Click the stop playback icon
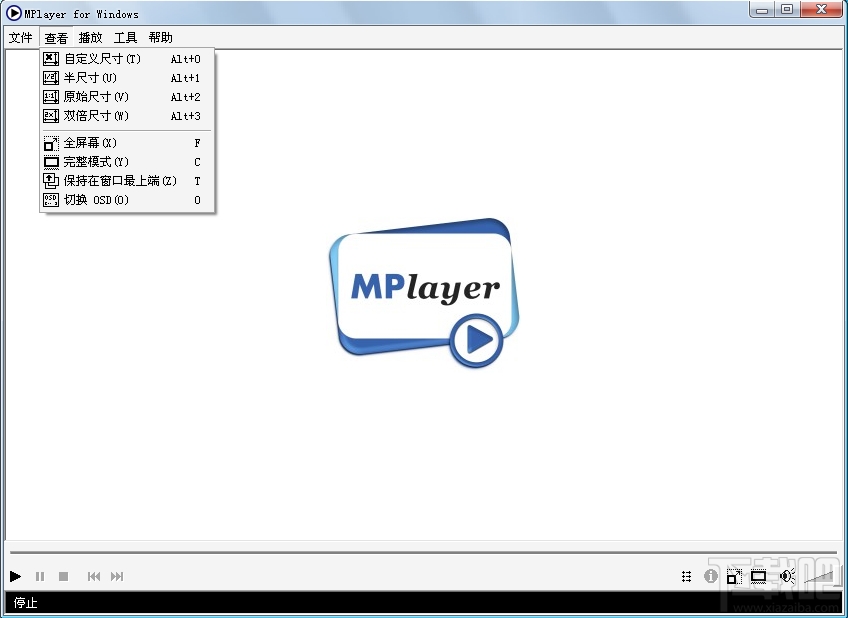This screenshot has height=618, width=848. coord(63,576)
